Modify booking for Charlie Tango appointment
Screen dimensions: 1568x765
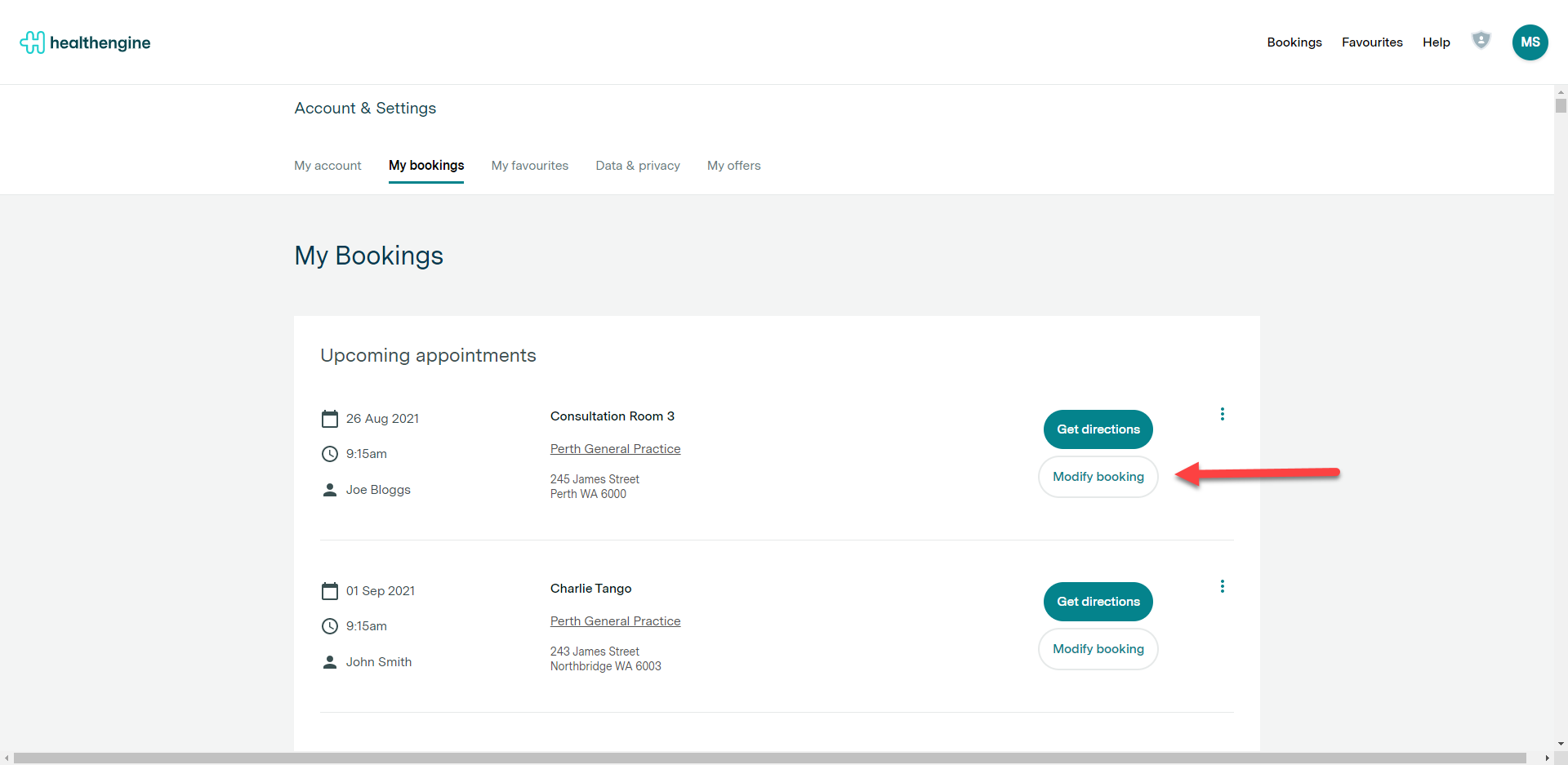pos(1098,649)
